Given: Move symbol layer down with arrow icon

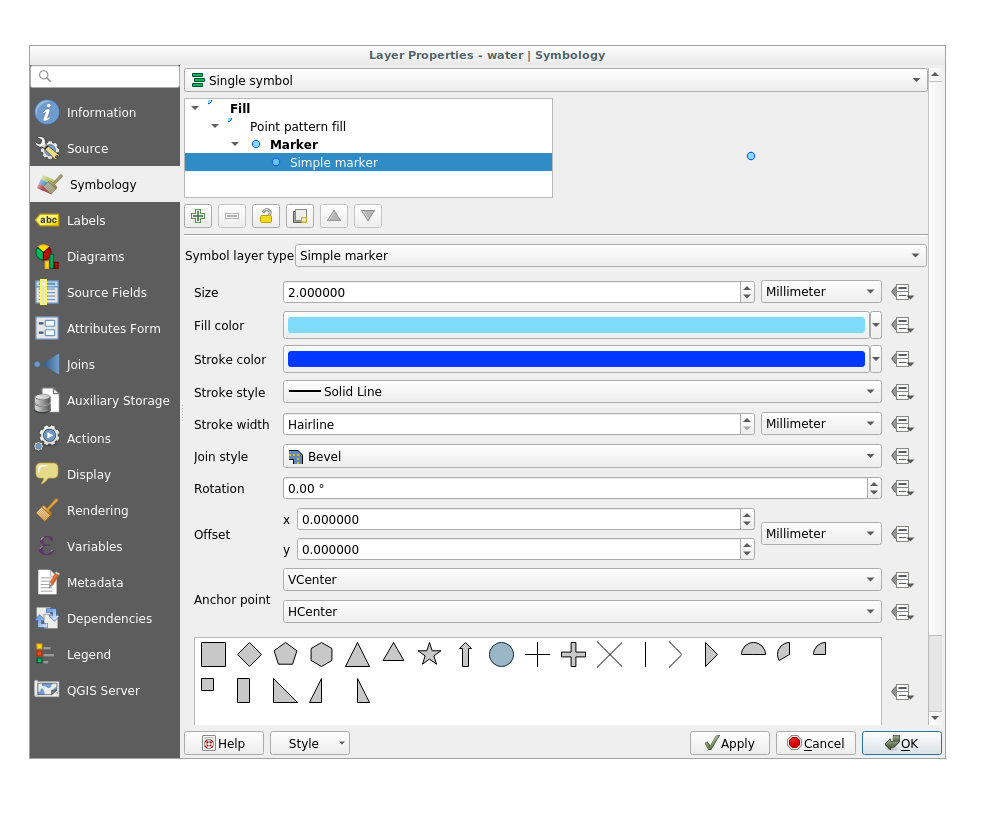Looking at the screenshot, I should pyautogui.click(x=368, y=216).
